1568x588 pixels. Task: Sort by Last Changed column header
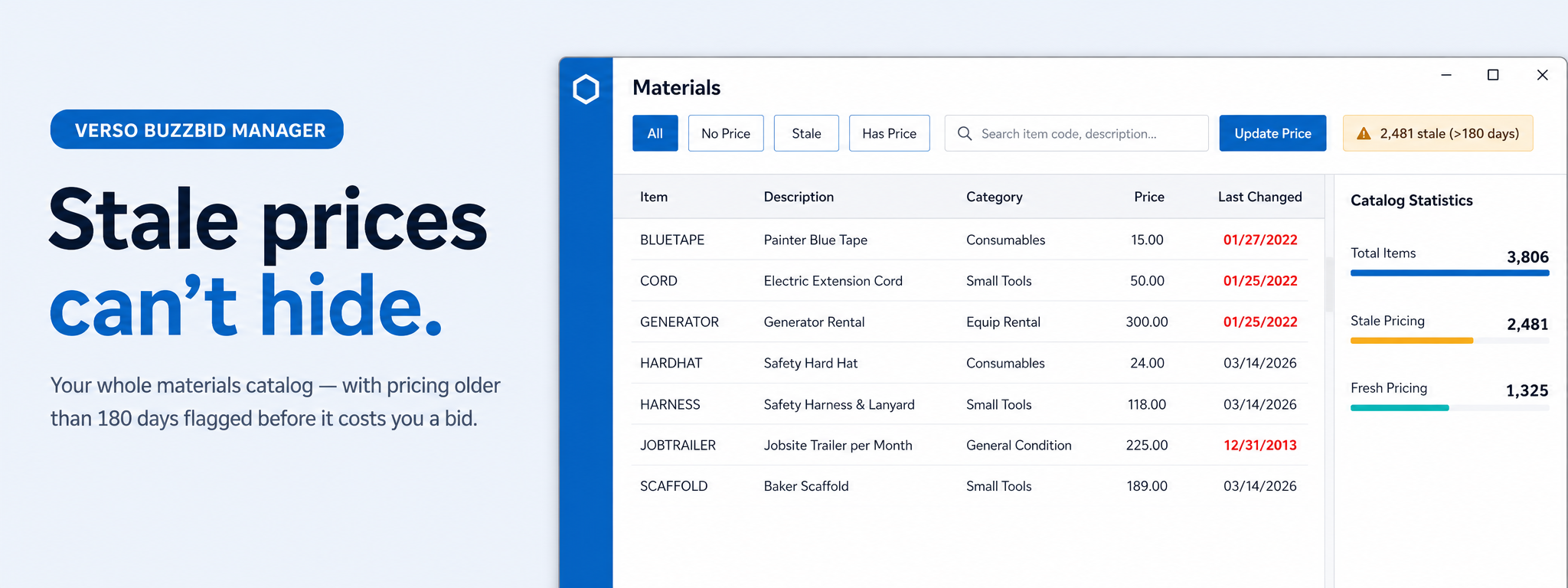click(1259, 197)
